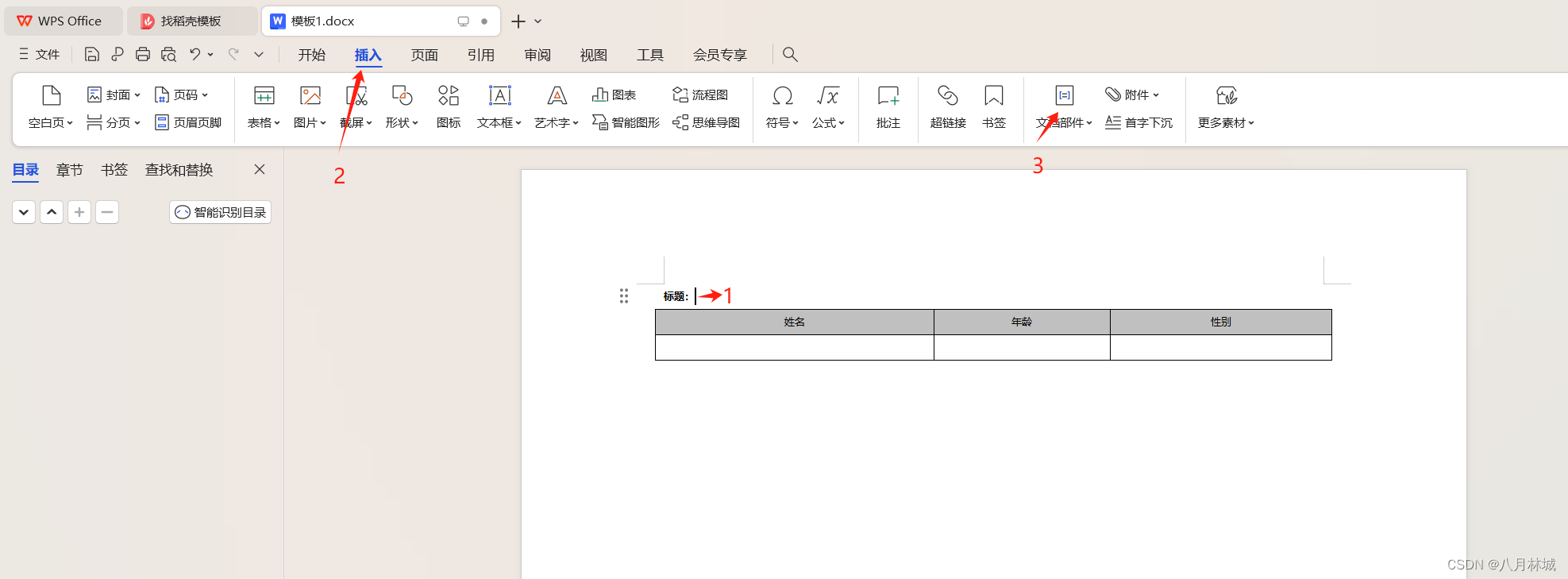Image resolution: width=1568 pixels, height=579 pixels.
Task: Insert a 图表 chart
Action: [614, 95]
